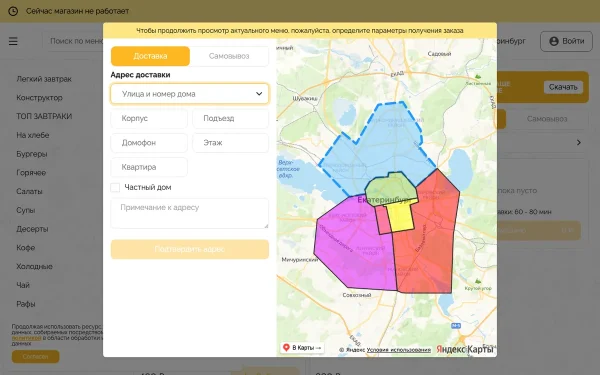Open the street and house number dropdown
The image size is (600, 375).
point(190,94)
